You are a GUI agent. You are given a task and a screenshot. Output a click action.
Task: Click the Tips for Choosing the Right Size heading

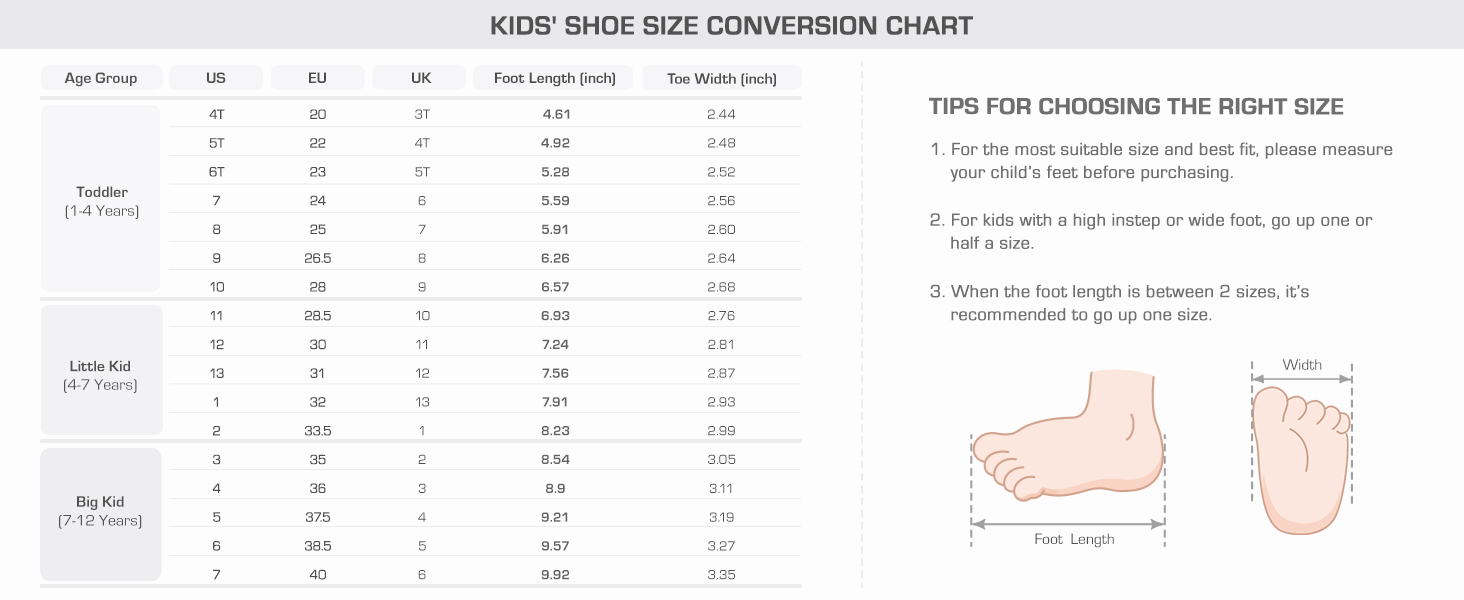[x=1136, y=107]
